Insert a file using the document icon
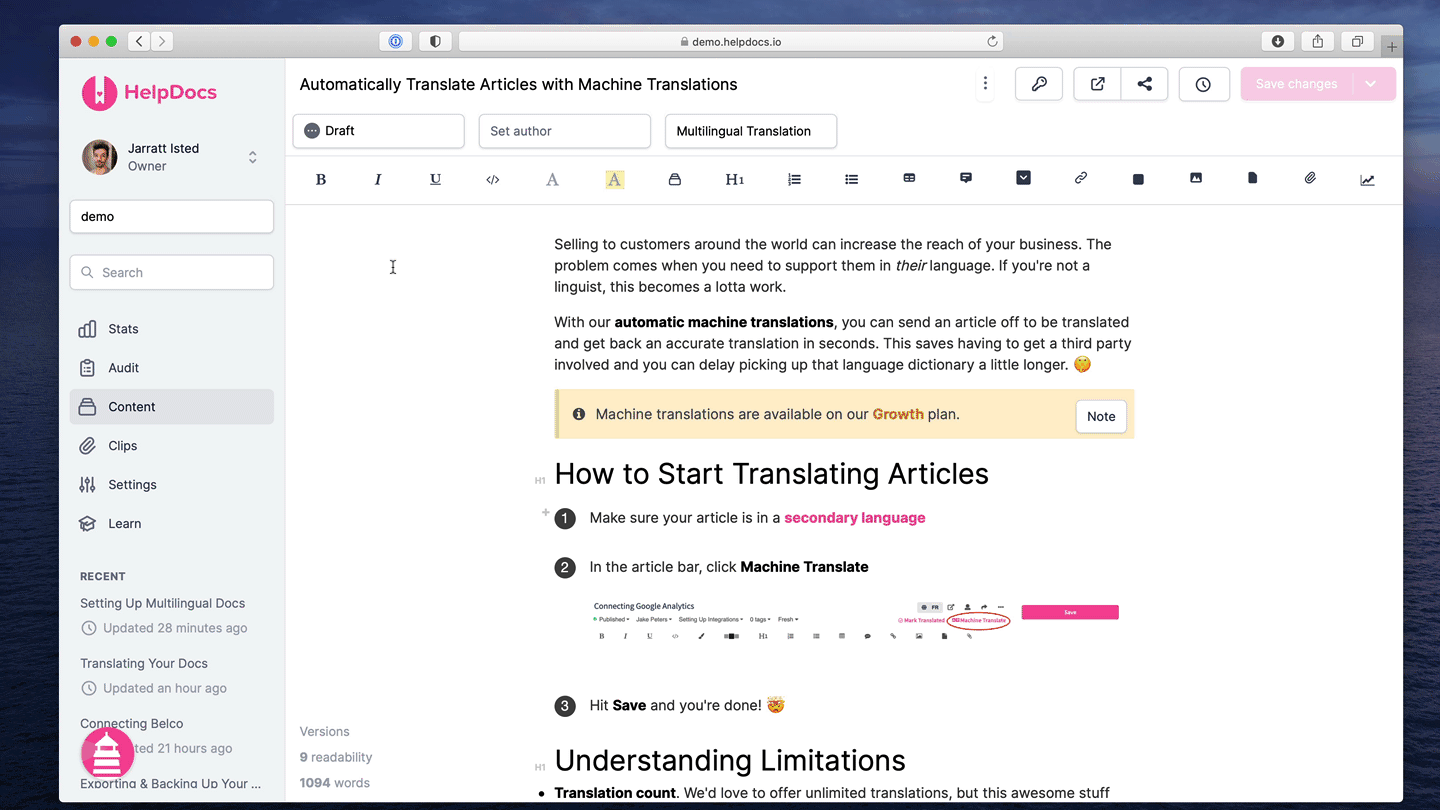This screenshot has width=1440, height=810. 1252,178
